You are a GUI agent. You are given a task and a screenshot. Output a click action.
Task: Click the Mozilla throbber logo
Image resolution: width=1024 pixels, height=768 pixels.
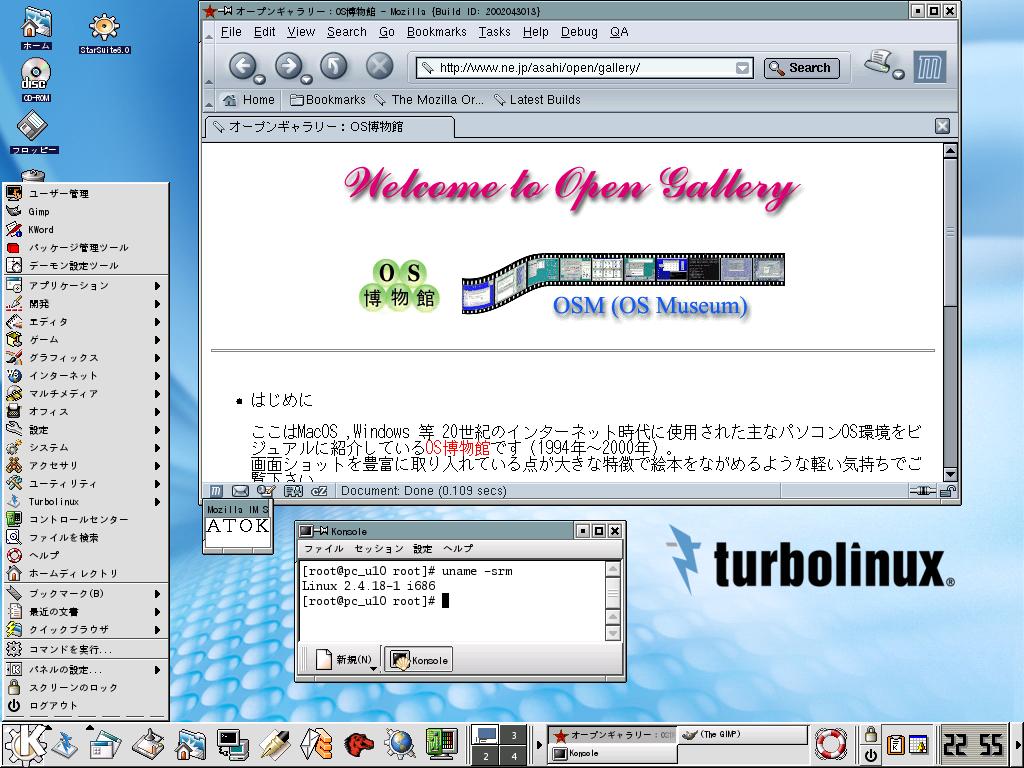pyautogui.click(x=929, y=67)
